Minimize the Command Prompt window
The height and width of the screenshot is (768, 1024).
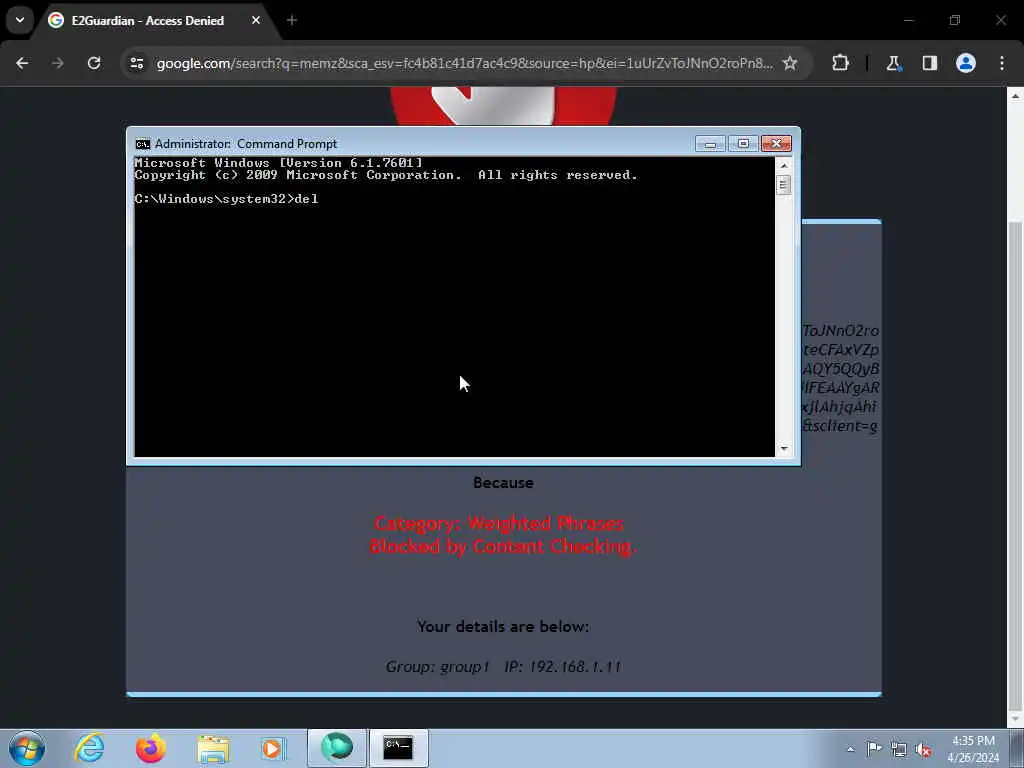(x=711, y=144)
